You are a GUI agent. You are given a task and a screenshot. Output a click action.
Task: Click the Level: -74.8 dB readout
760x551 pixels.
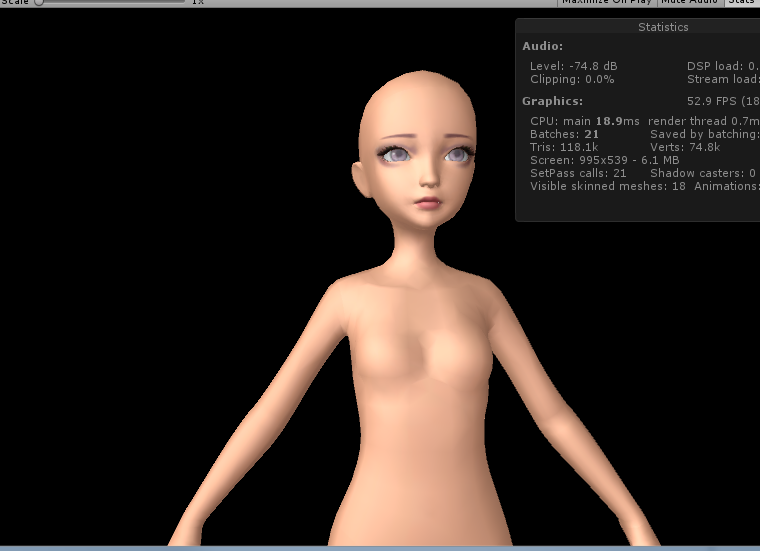point(573,66)
